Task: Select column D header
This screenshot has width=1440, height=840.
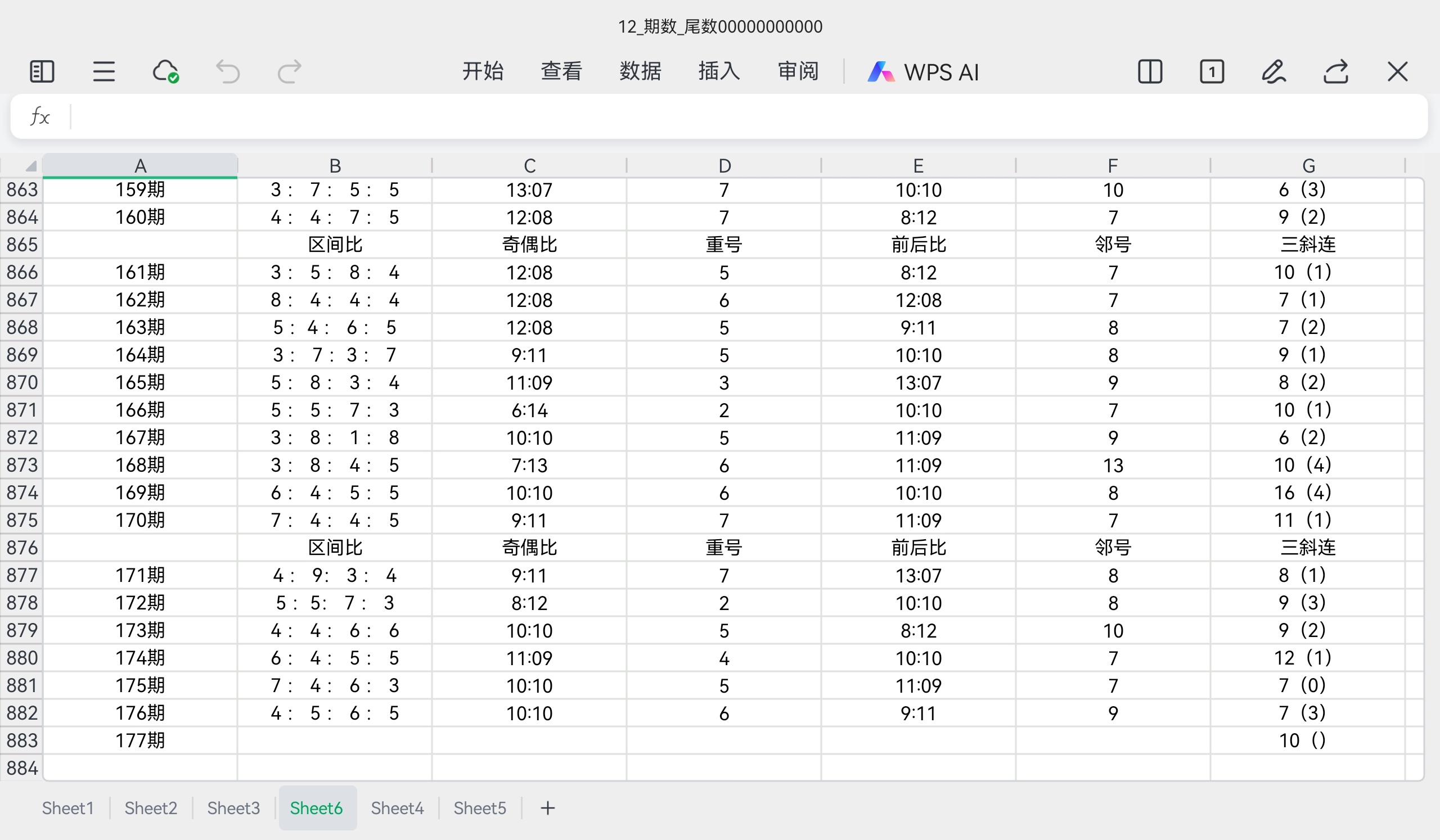Action: (x=724, y=166)
